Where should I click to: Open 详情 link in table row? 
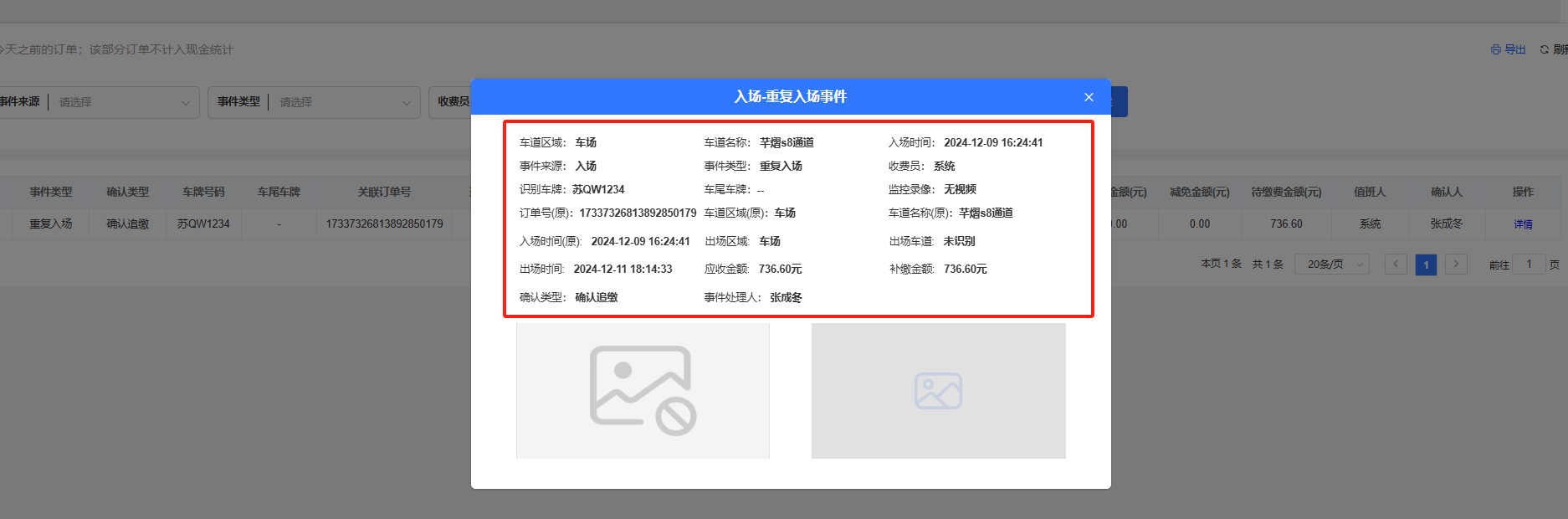coord(1523,224)
